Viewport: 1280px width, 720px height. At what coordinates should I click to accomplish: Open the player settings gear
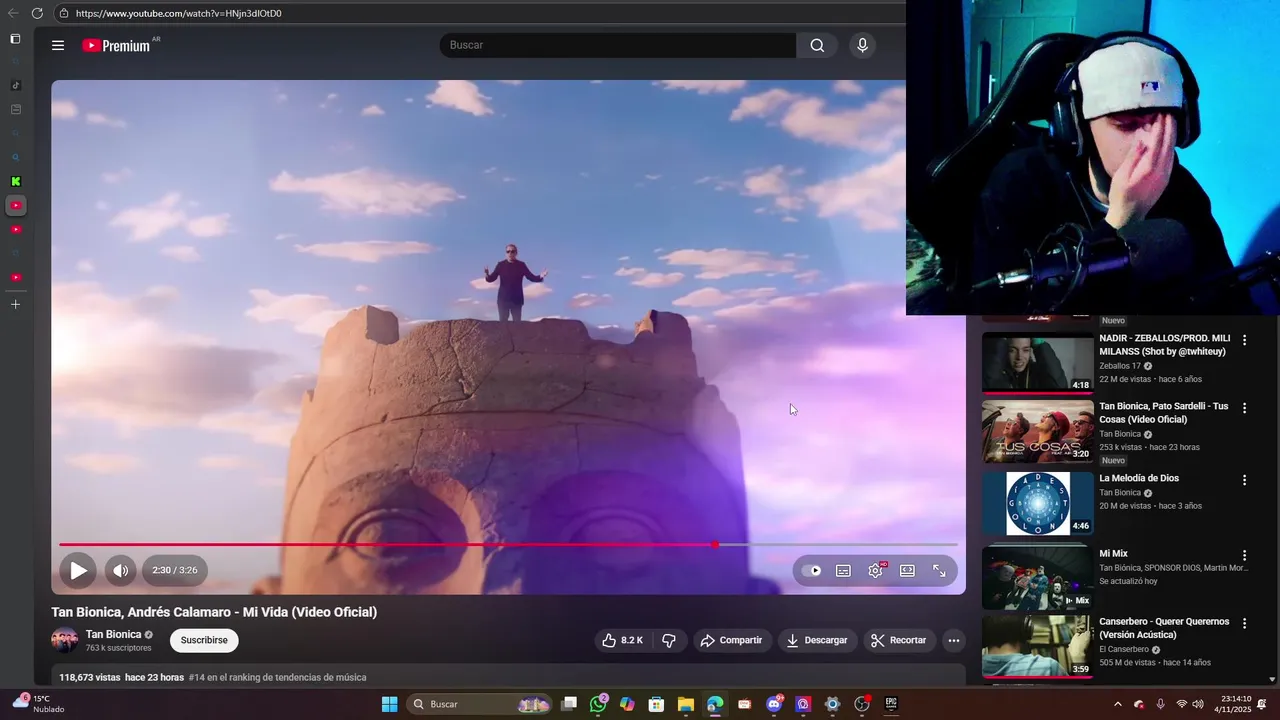(x=875, y=571)
